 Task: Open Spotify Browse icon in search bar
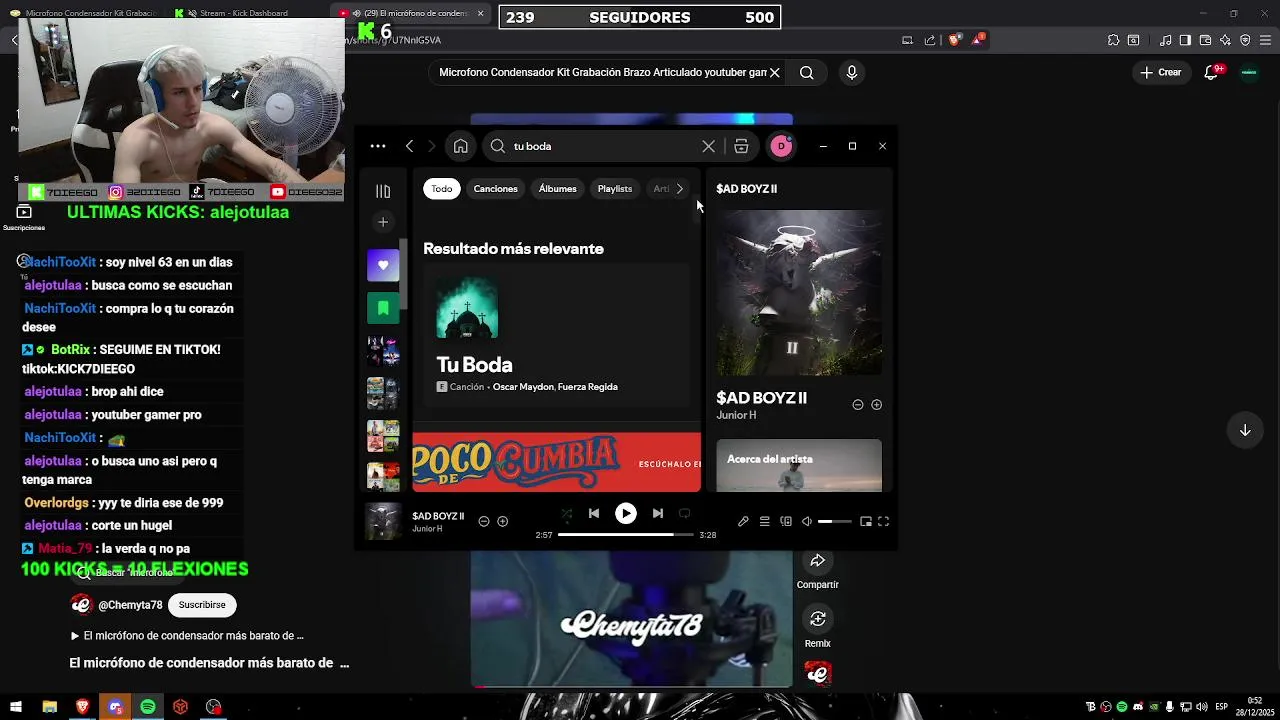pos(741,146)
